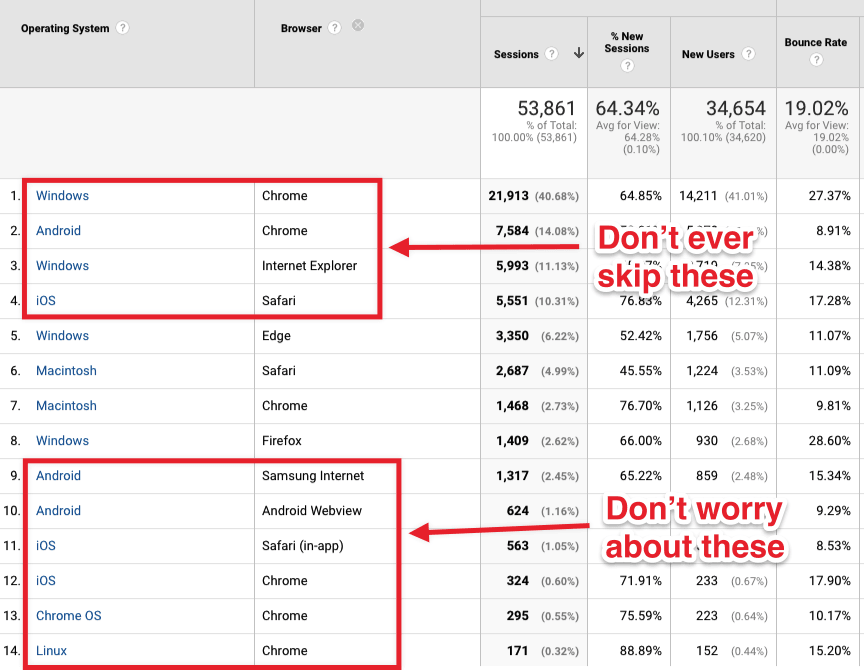Click the 64.85% new sessions cell
Viewport: 864px width, 670px height.
point(641,196)
